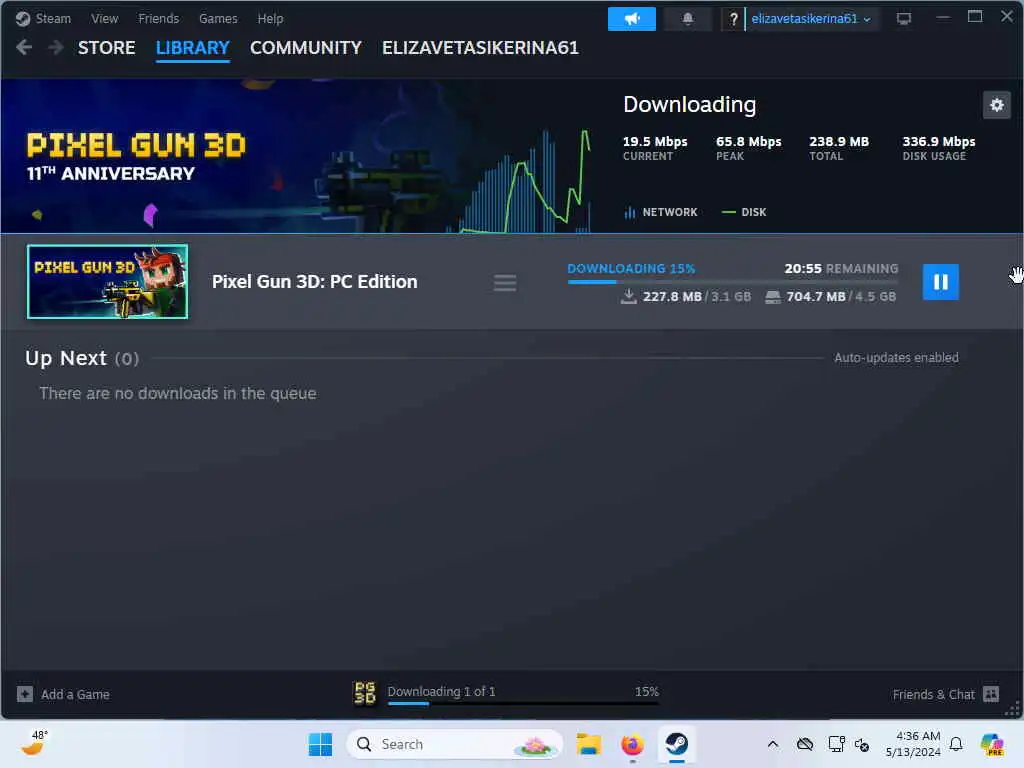Open File Explorer from the taskbar
Image resolution: width=1024 pixels, height=768 pixels.
(x=588, y=744)
